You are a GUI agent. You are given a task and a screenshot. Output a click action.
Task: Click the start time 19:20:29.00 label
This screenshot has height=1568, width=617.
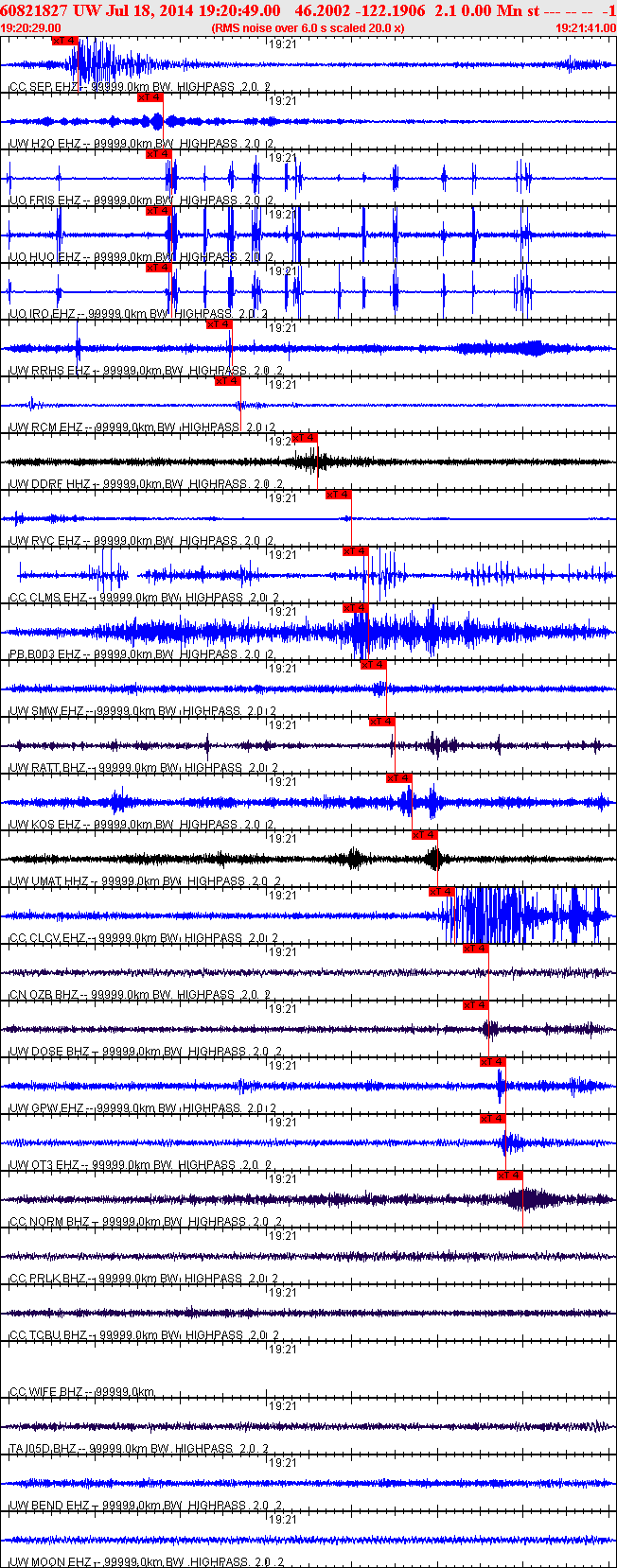tap(31, 28)
